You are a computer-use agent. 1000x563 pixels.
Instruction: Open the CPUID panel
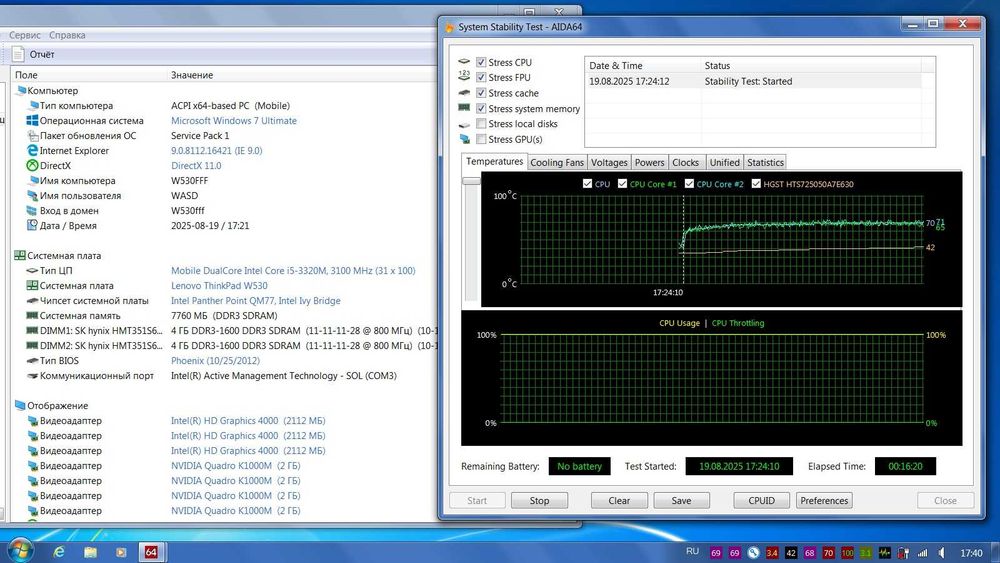(761, 501)
